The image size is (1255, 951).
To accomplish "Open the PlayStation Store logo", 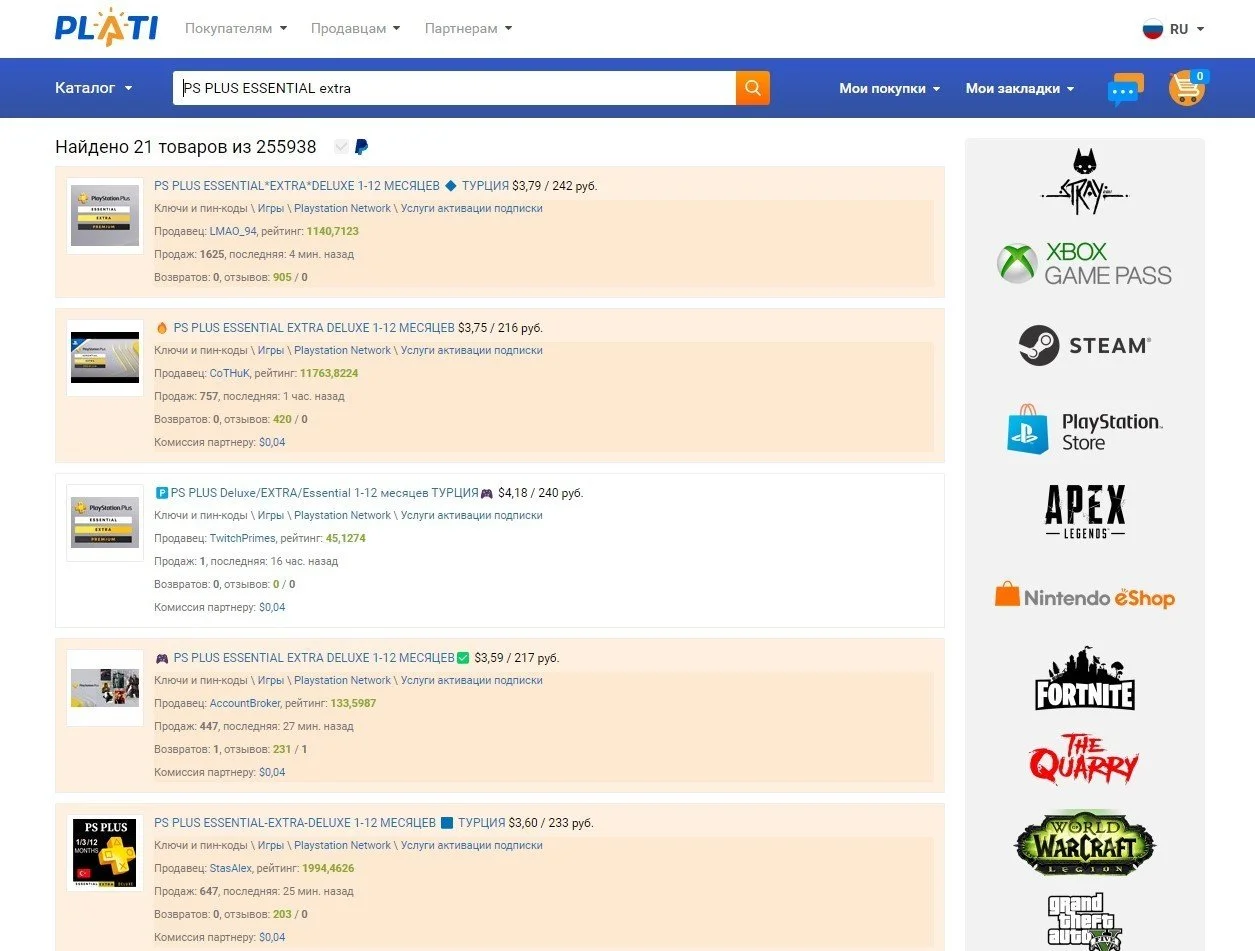I will pyautogui.click(x=1084, y=430).
